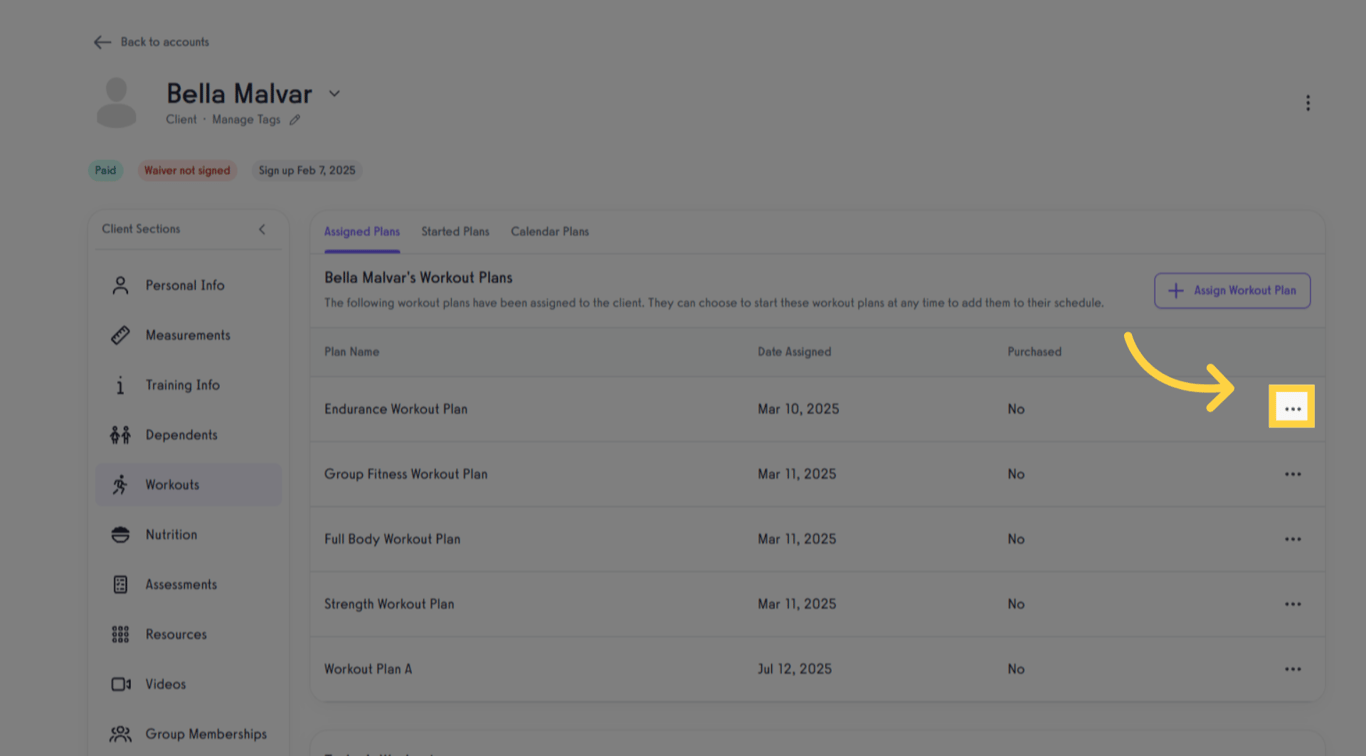
Task: Open the Group Memberships section
Action: click(x=205, y=734)
